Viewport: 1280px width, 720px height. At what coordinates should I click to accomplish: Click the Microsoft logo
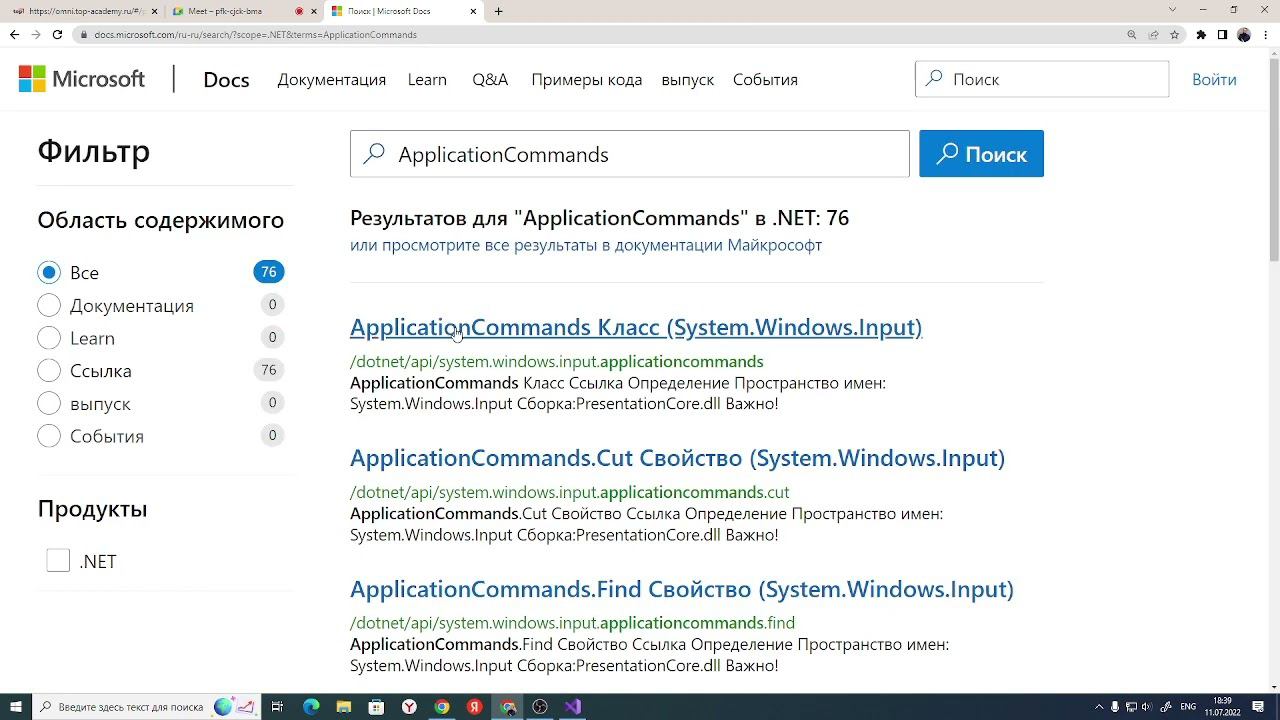(82, 79)
